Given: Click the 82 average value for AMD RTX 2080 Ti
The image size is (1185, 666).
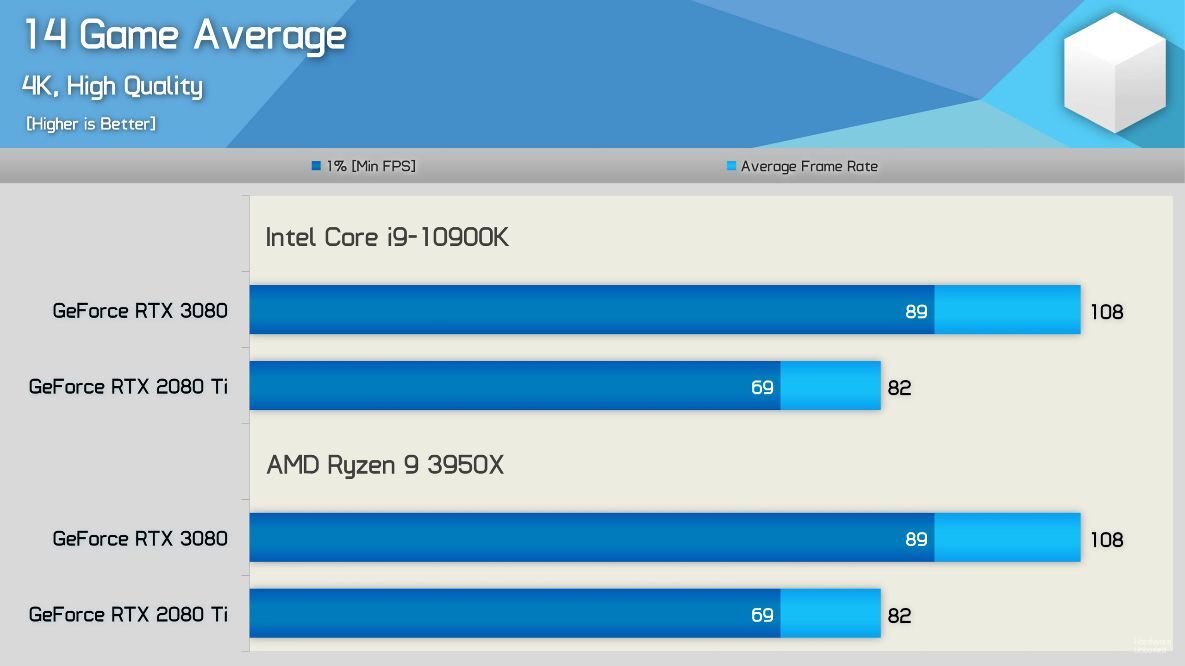Looking at the screenshot, I should click(x=899, y=616).
